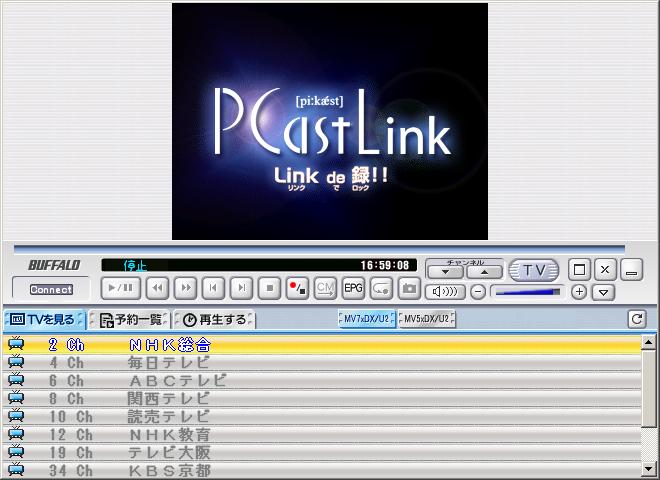Viewport: 660px width, 480px height.
Task: Click the CM skip button
Action: click(325, 288)
